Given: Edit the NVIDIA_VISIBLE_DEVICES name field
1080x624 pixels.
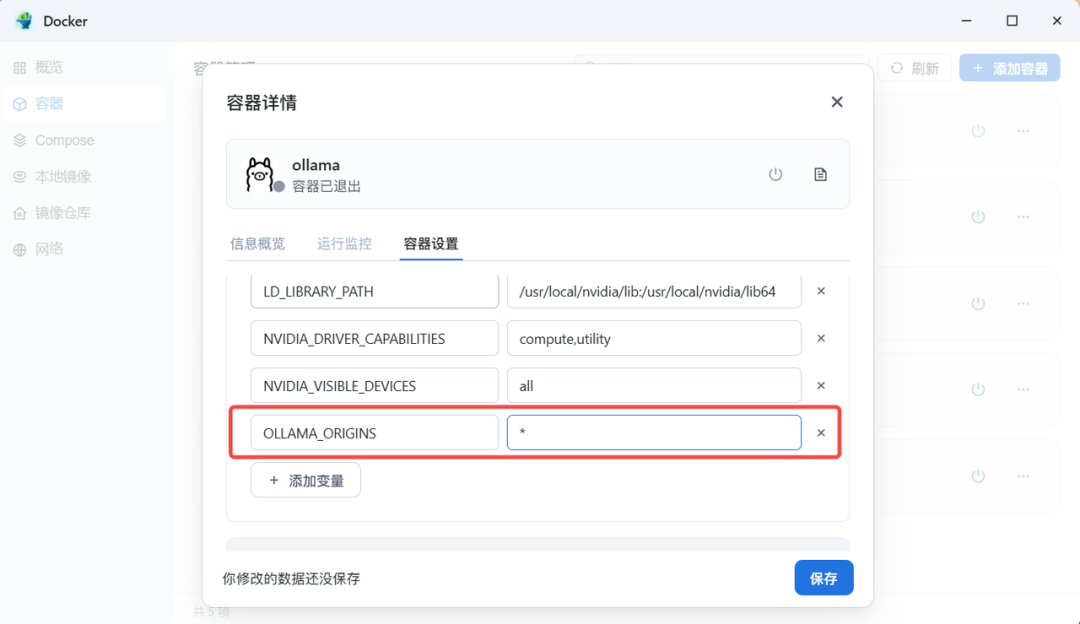Looking at the screenshot, I should click(x=375, y=386).
